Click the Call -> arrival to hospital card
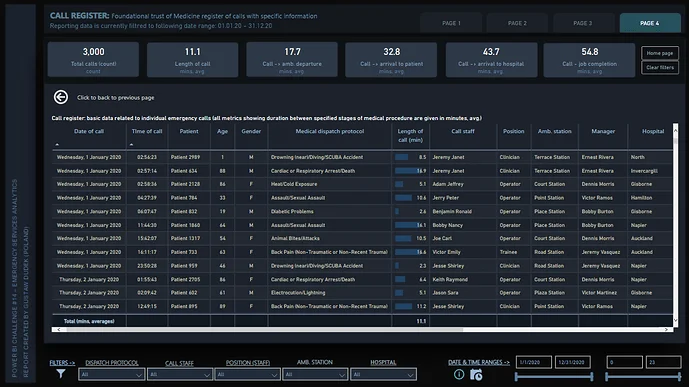Viewport: 689px width, 387px height. pos(491,59)
